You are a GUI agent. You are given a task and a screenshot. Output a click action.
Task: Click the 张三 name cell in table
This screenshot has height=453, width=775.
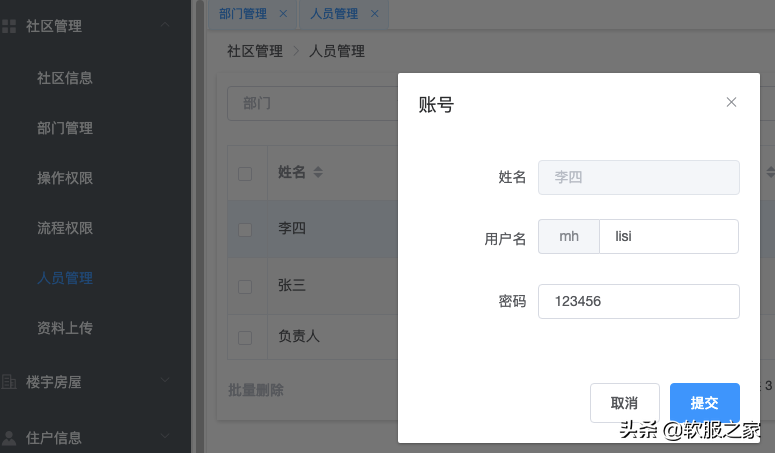click(292, 285)
